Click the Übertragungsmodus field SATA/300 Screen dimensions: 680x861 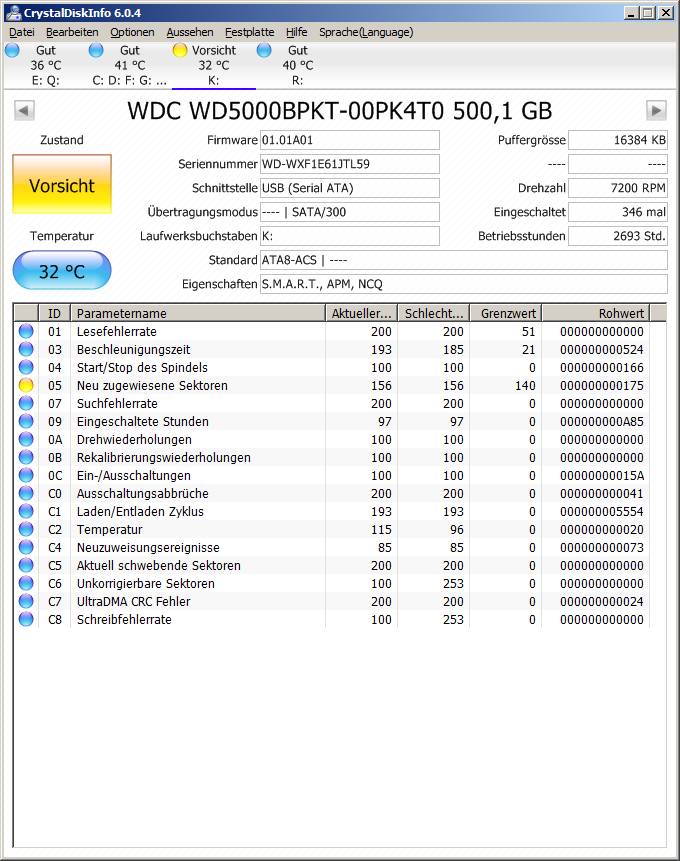[349, 212]
